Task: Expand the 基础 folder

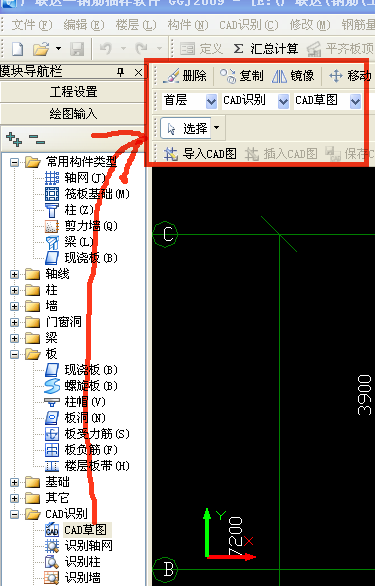Action: coord(15,482)
